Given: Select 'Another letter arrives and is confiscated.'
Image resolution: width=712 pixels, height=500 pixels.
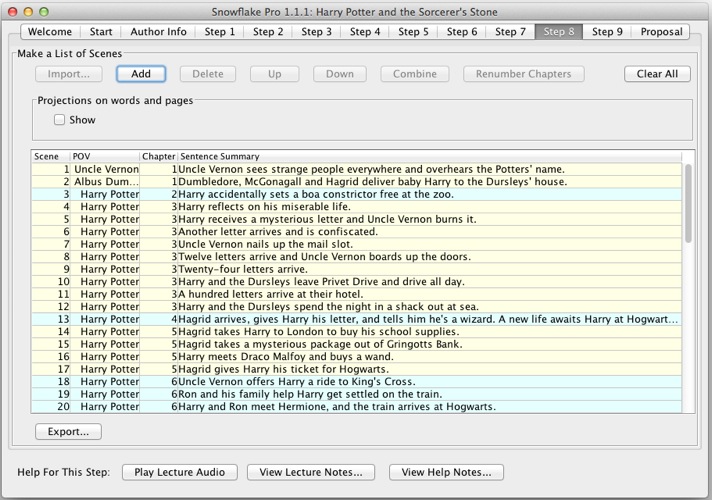Looking at the screenshot, I should click(430, 232).
